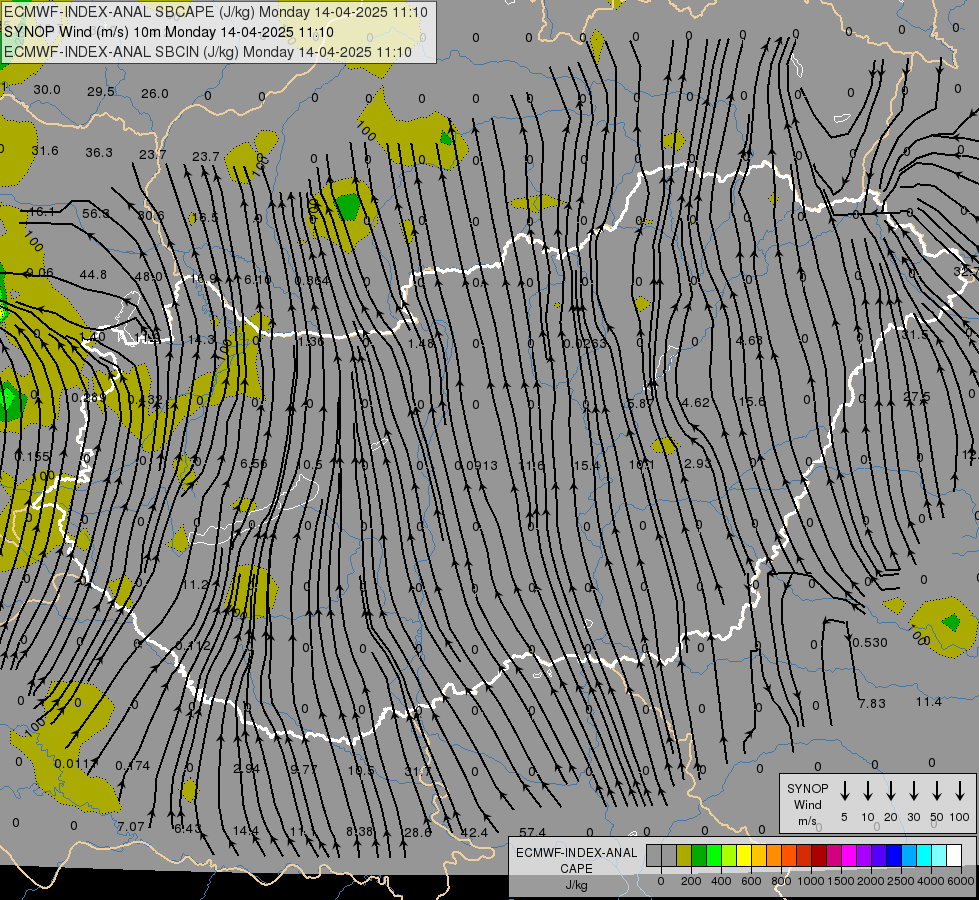Click the wind legend arrow for 50 m/s
979x900 pixels.
tap(937, 791)
